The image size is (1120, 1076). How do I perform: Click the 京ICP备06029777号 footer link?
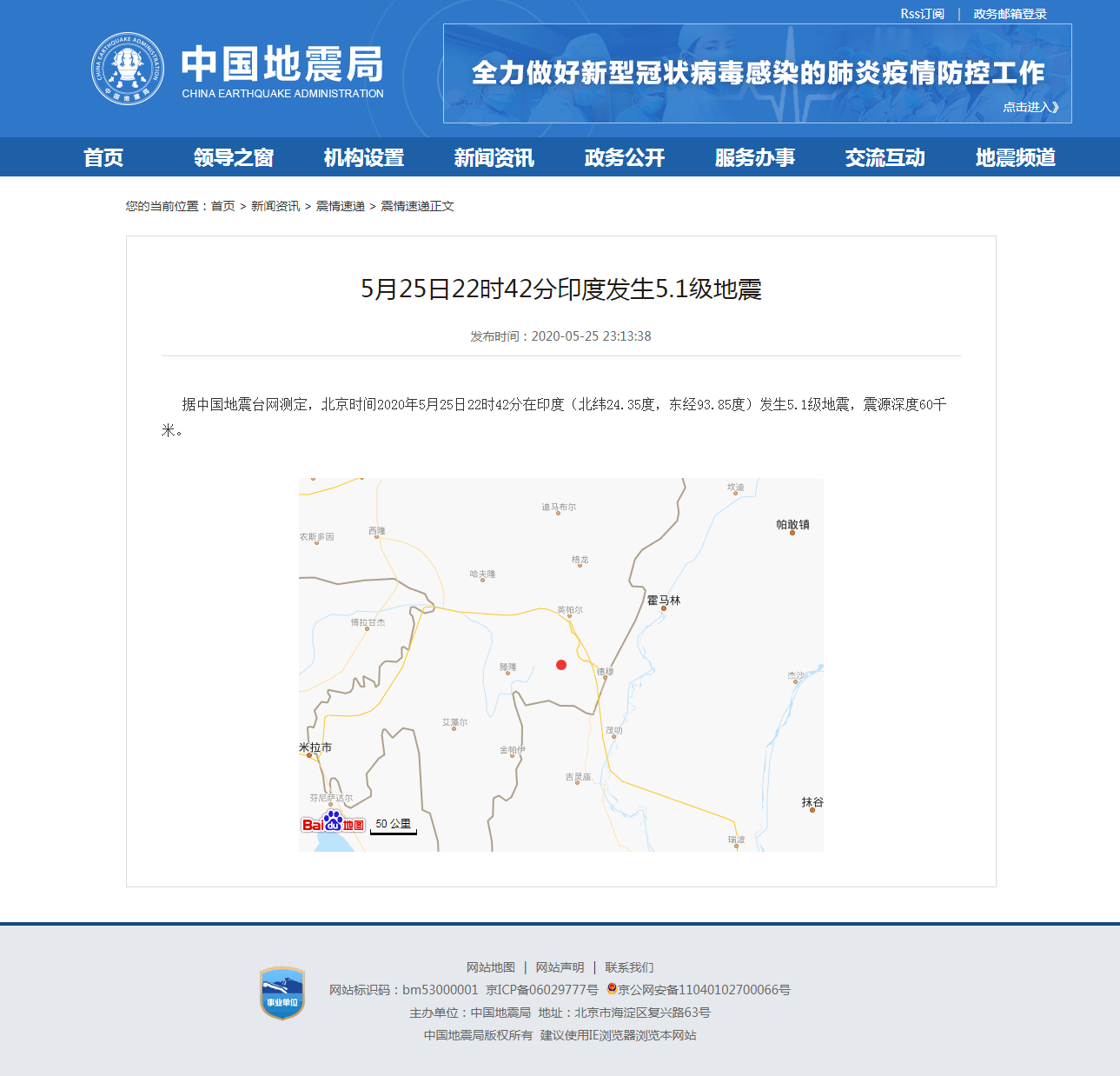coord(542,990)
